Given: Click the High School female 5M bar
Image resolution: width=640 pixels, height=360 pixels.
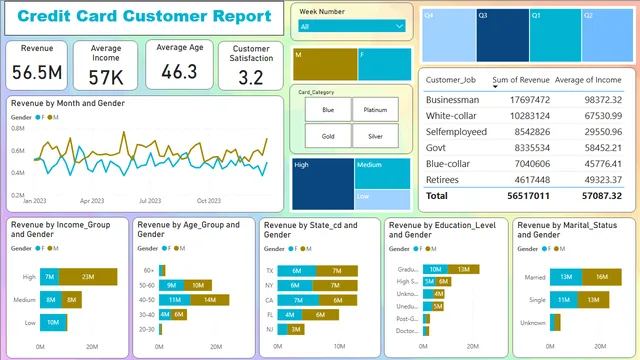Looking at the screenshot, I should 429,282.
